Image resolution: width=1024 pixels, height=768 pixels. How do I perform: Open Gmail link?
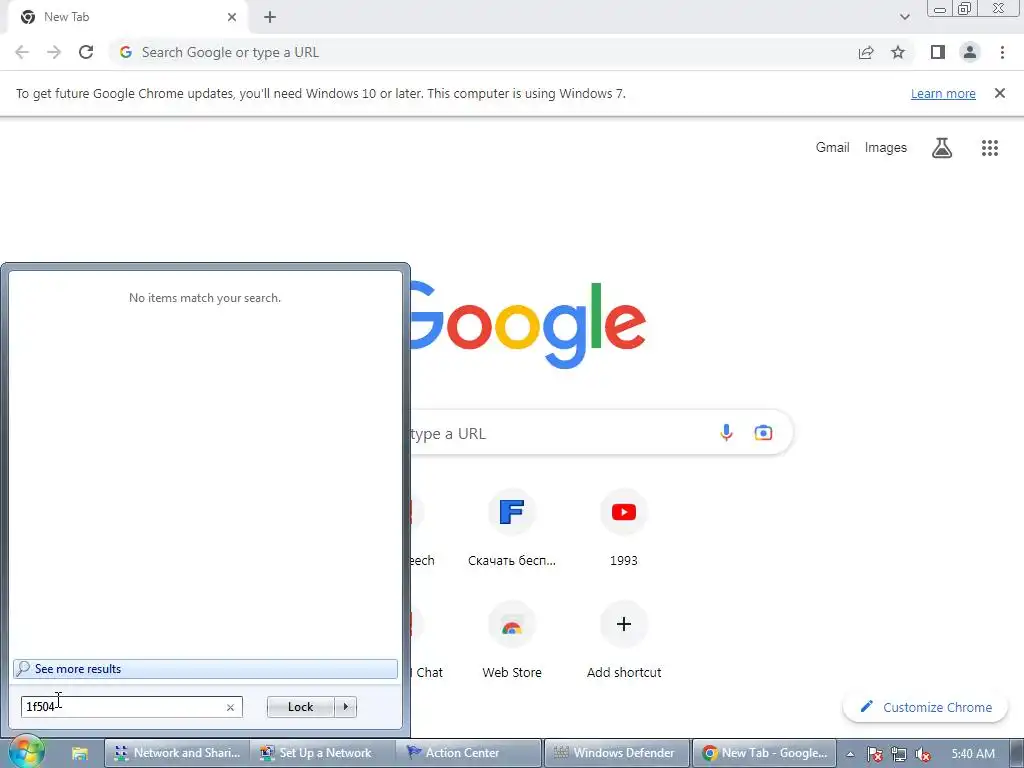pos(832,148)
